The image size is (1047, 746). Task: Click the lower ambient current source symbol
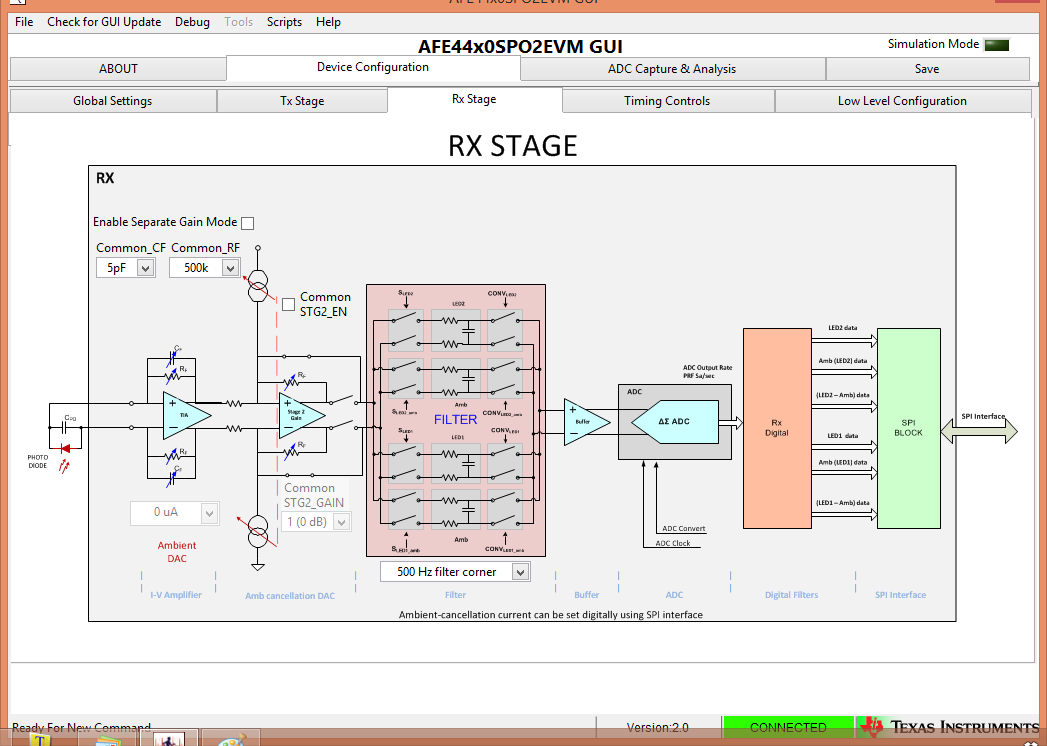click(x=258, y=531)
